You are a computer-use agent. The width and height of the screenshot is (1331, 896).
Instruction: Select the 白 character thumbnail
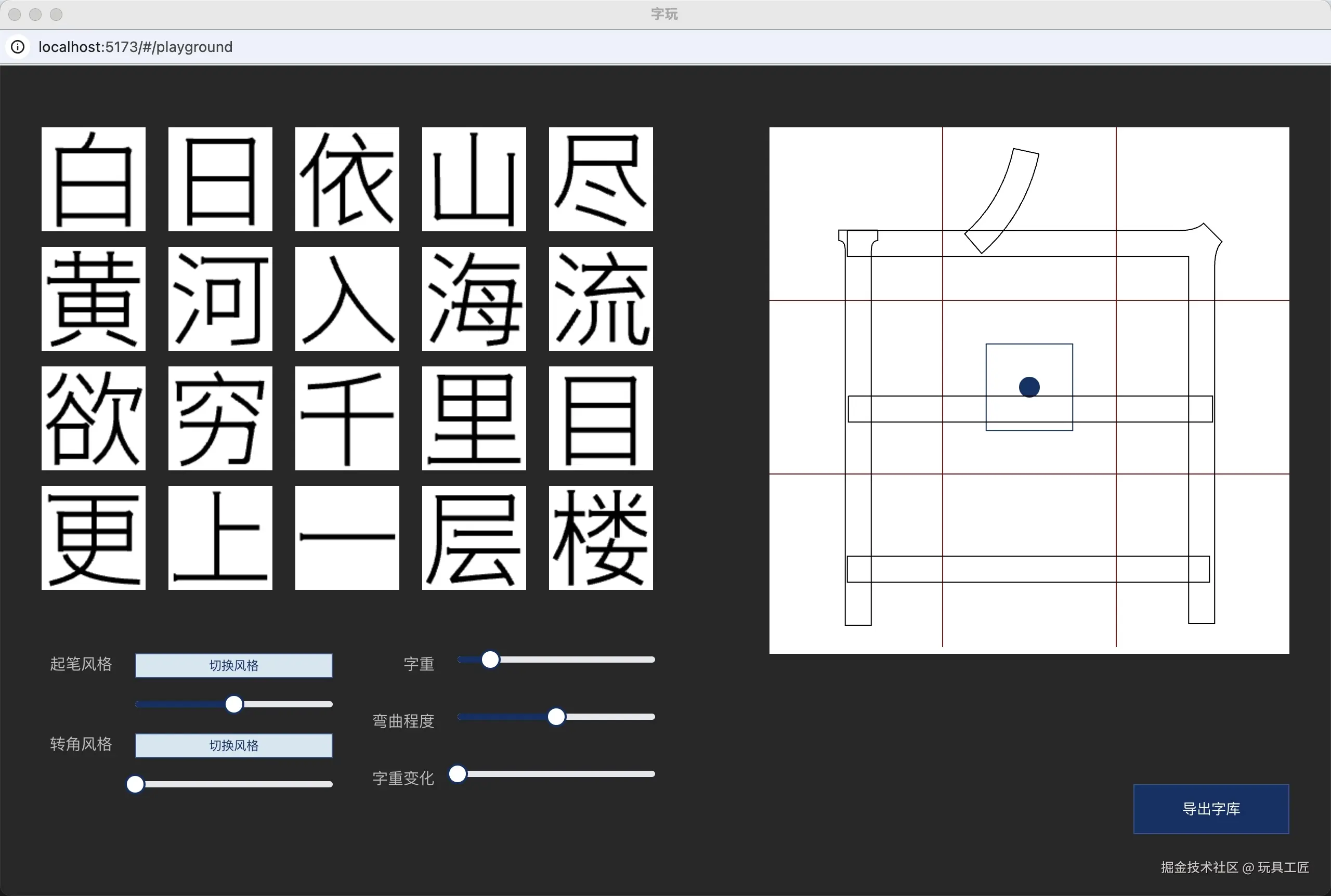click(93, 179)
